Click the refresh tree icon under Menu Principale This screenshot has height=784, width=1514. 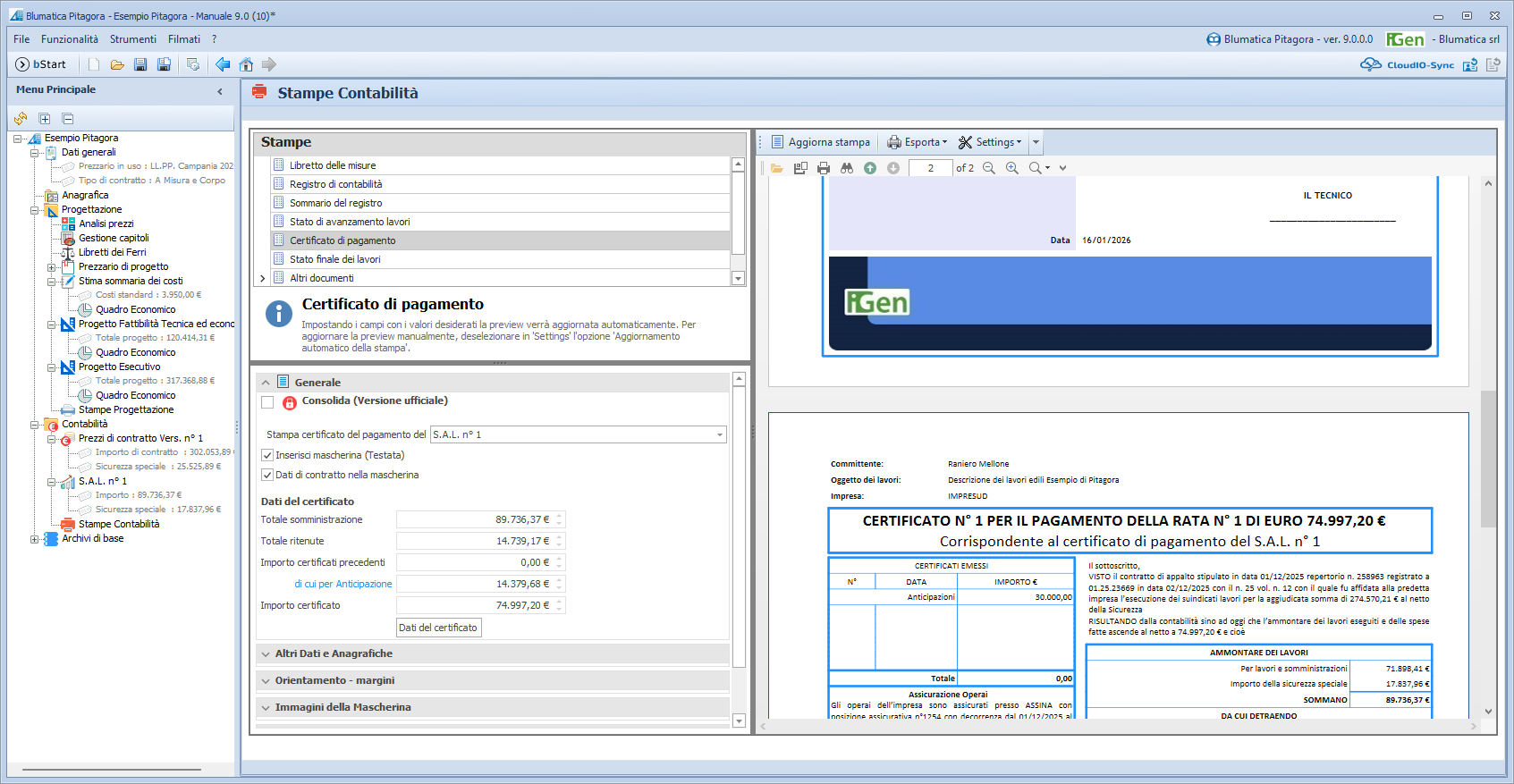(21, 119)
